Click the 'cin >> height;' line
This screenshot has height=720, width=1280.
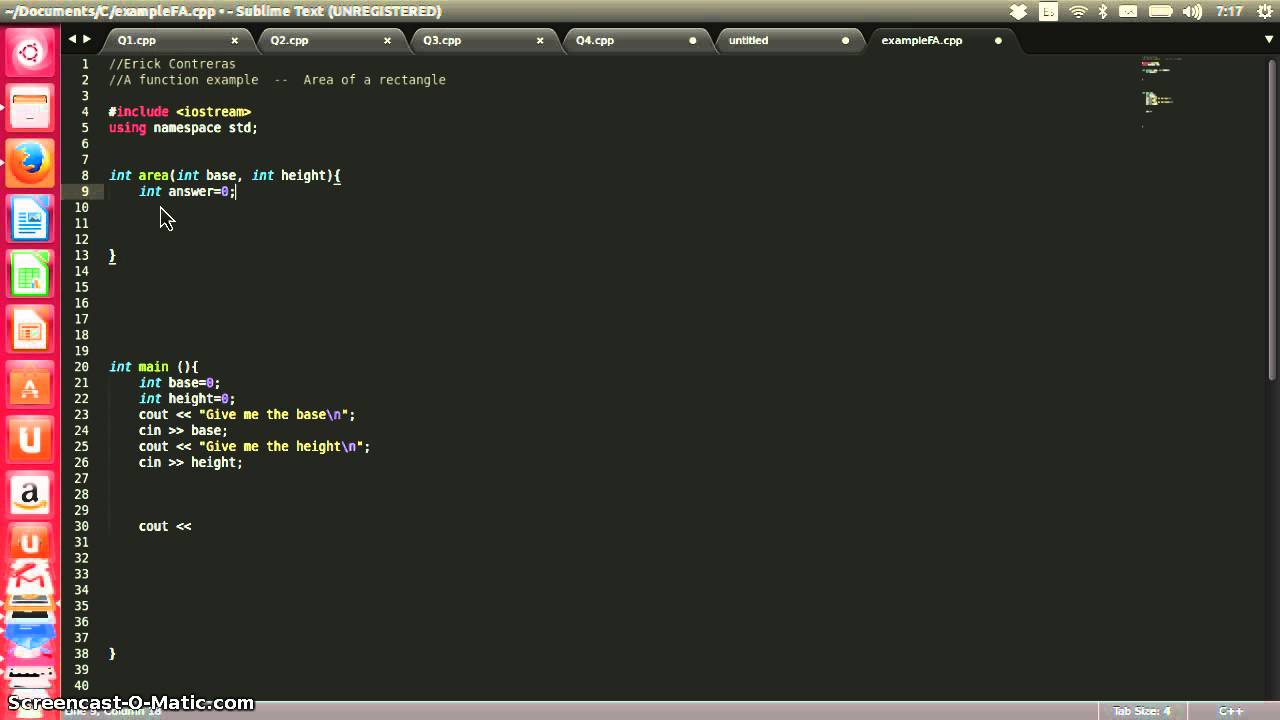(x=191, y=463)
